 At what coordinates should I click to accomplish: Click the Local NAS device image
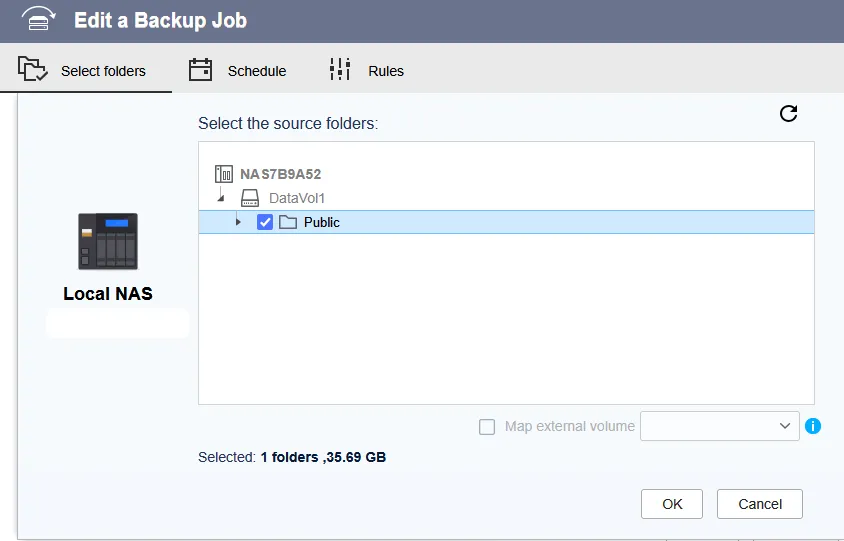[x=108, y=241]
